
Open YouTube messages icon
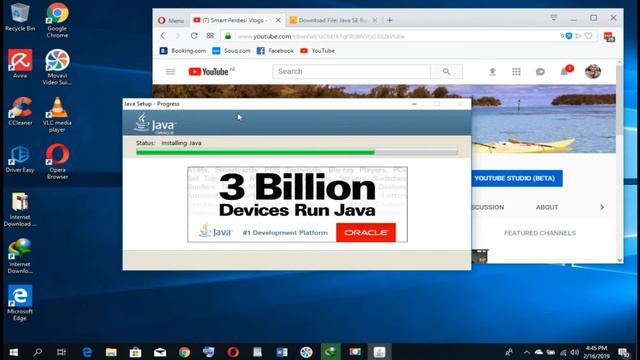[x=540, y=72]
